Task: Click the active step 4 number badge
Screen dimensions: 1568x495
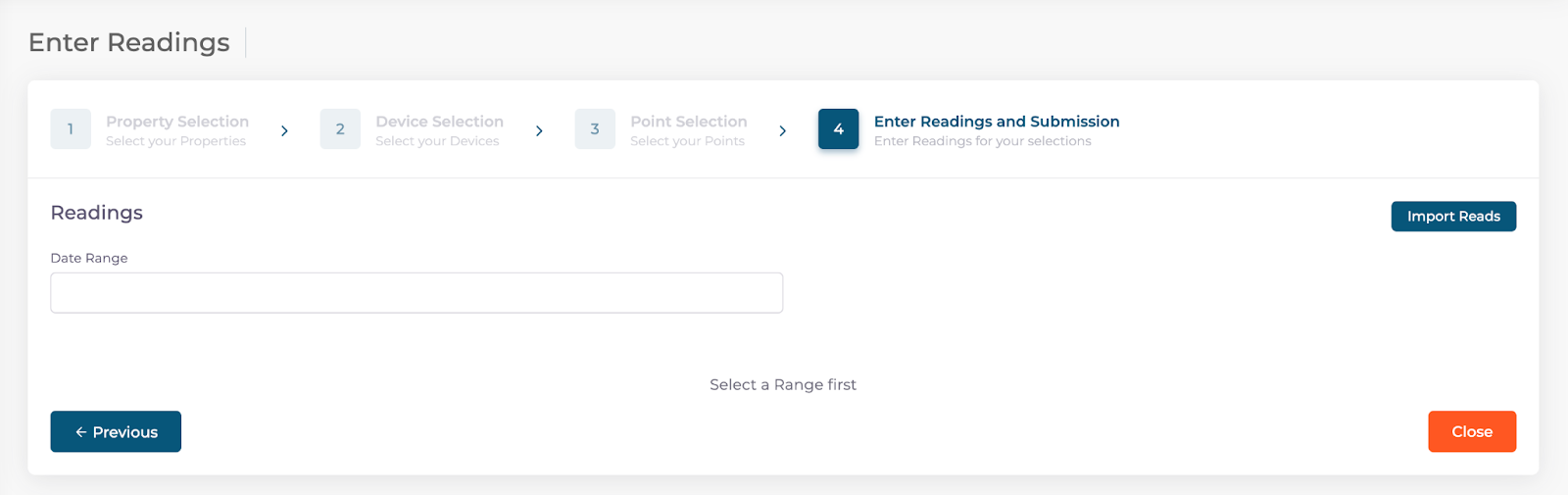Action: 838,129
